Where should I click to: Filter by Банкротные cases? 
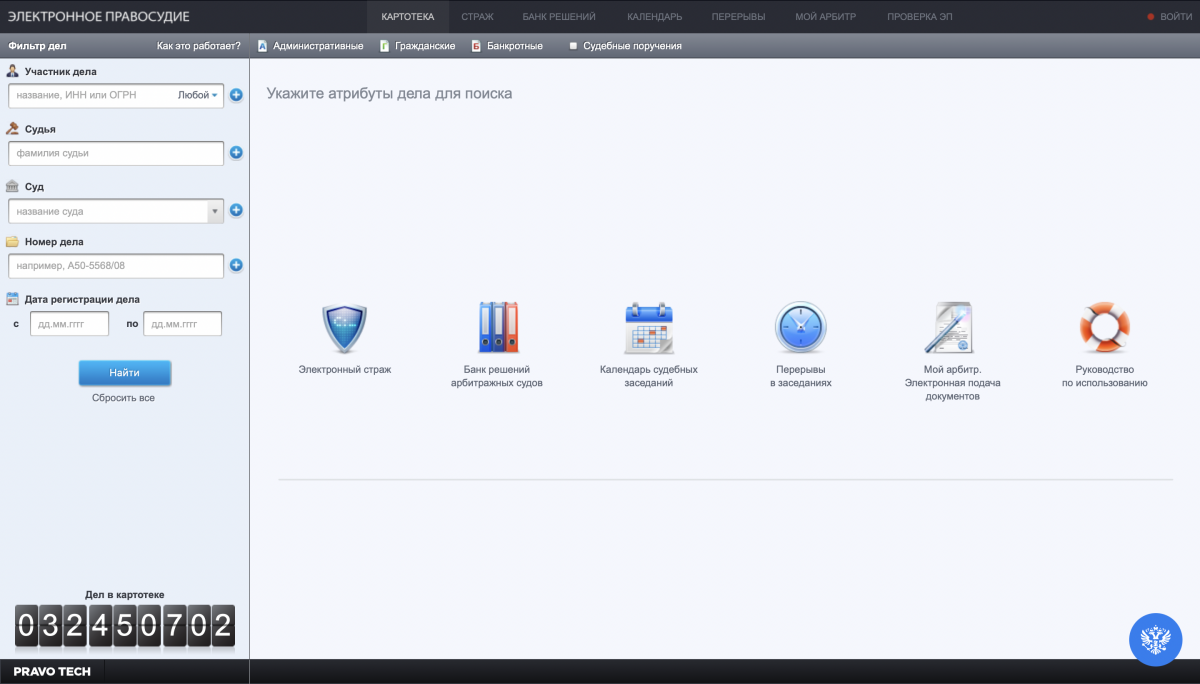pyautogui.click(x=507, y=46)
